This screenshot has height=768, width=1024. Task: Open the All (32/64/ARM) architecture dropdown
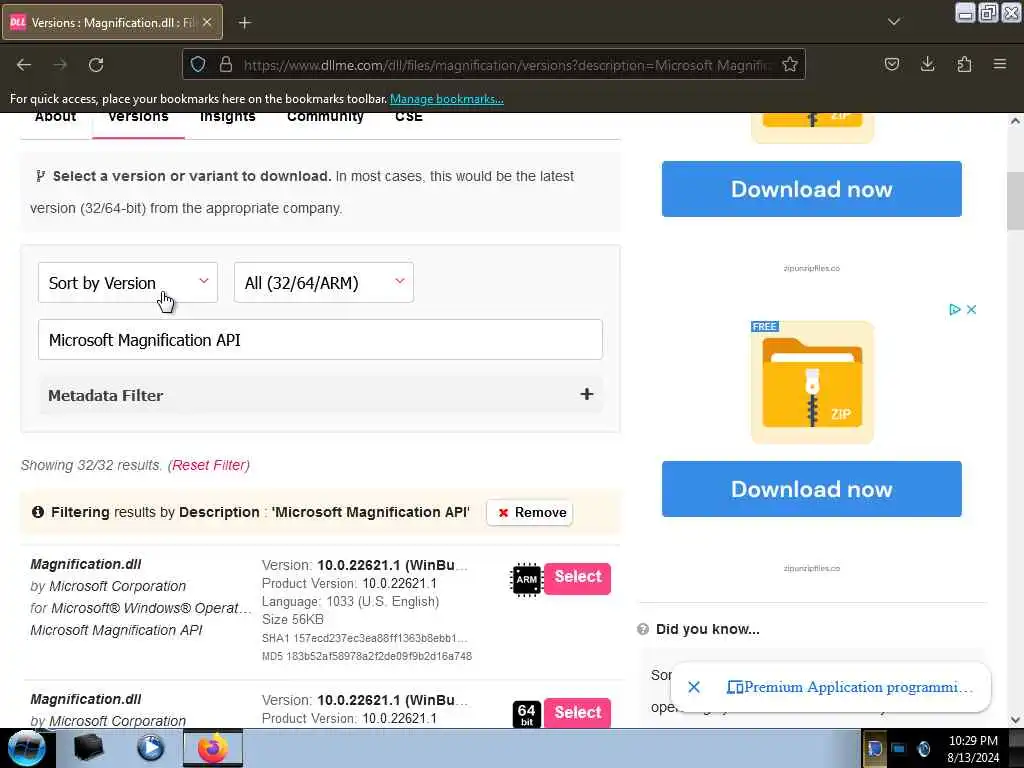[324, 283]
